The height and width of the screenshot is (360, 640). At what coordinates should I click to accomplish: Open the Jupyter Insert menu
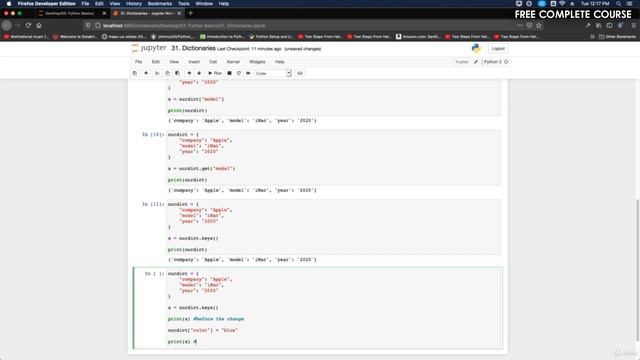(194, 62)
